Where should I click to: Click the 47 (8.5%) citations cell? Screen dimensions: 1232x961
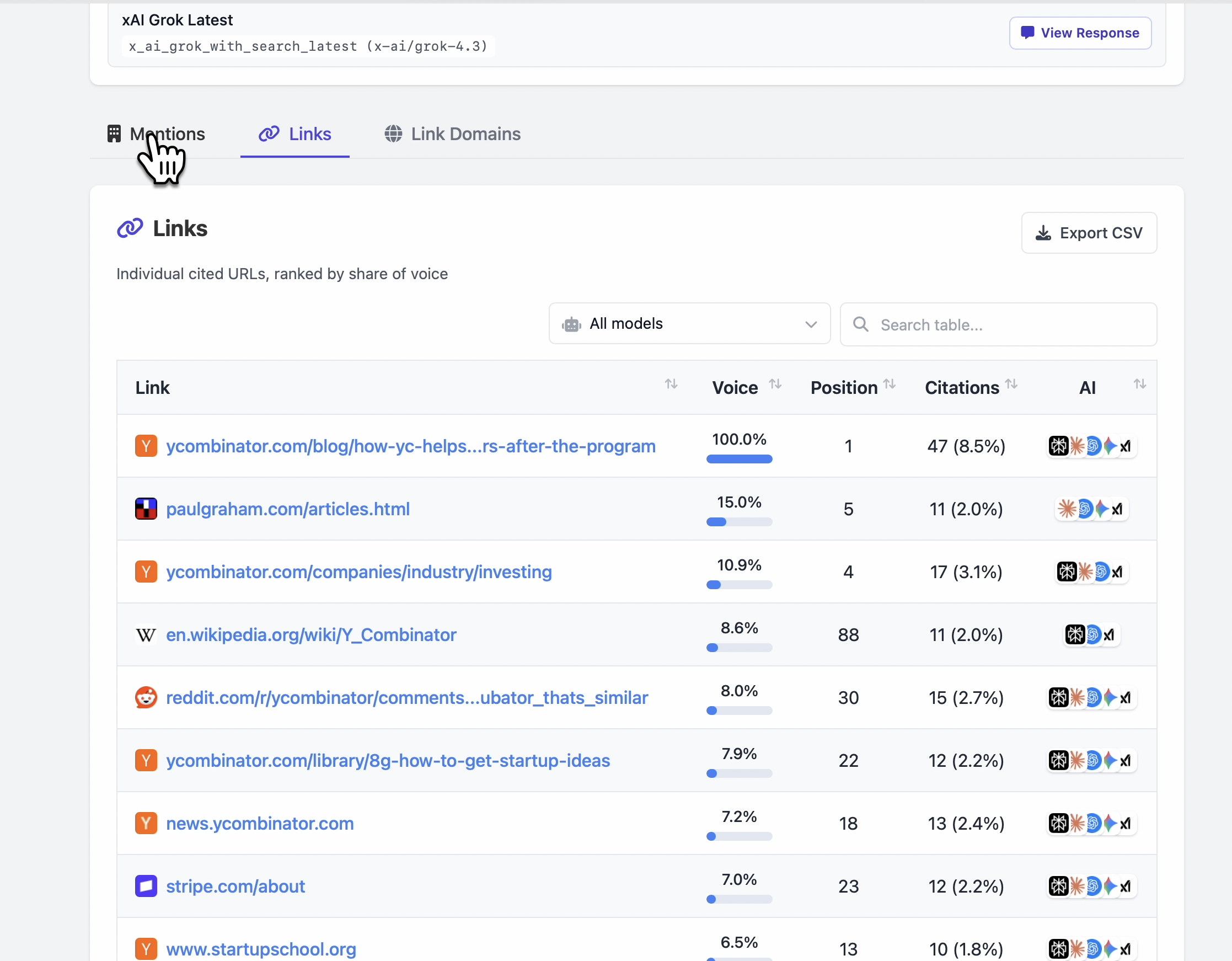tap(966, 446)
